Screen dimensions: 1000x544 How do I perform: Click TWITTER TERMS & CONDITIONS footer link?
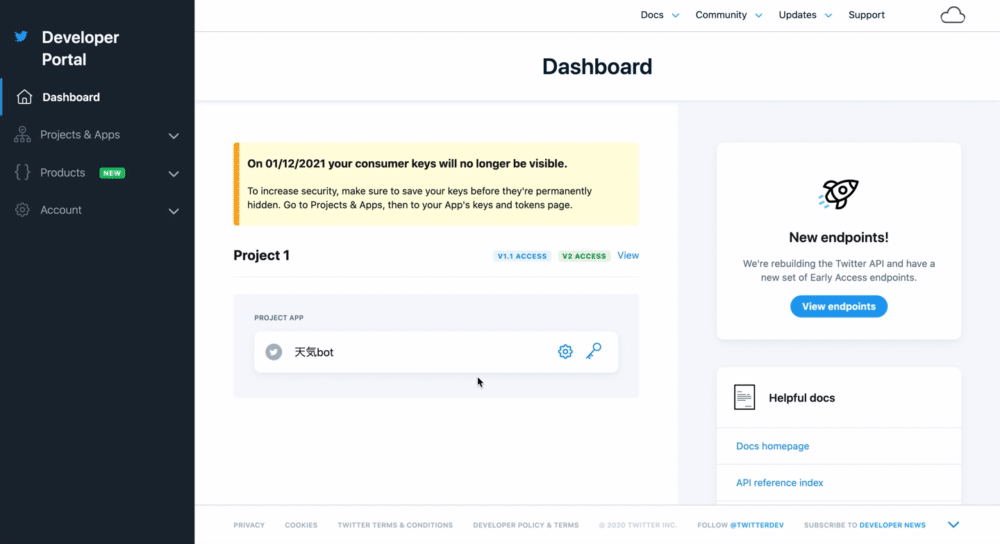(x=395, y=525)
